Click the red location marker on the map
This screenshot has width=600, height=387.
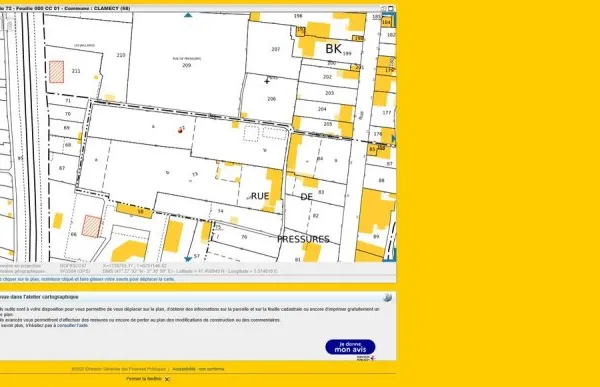pyautogui.click(x=180, y=131)
